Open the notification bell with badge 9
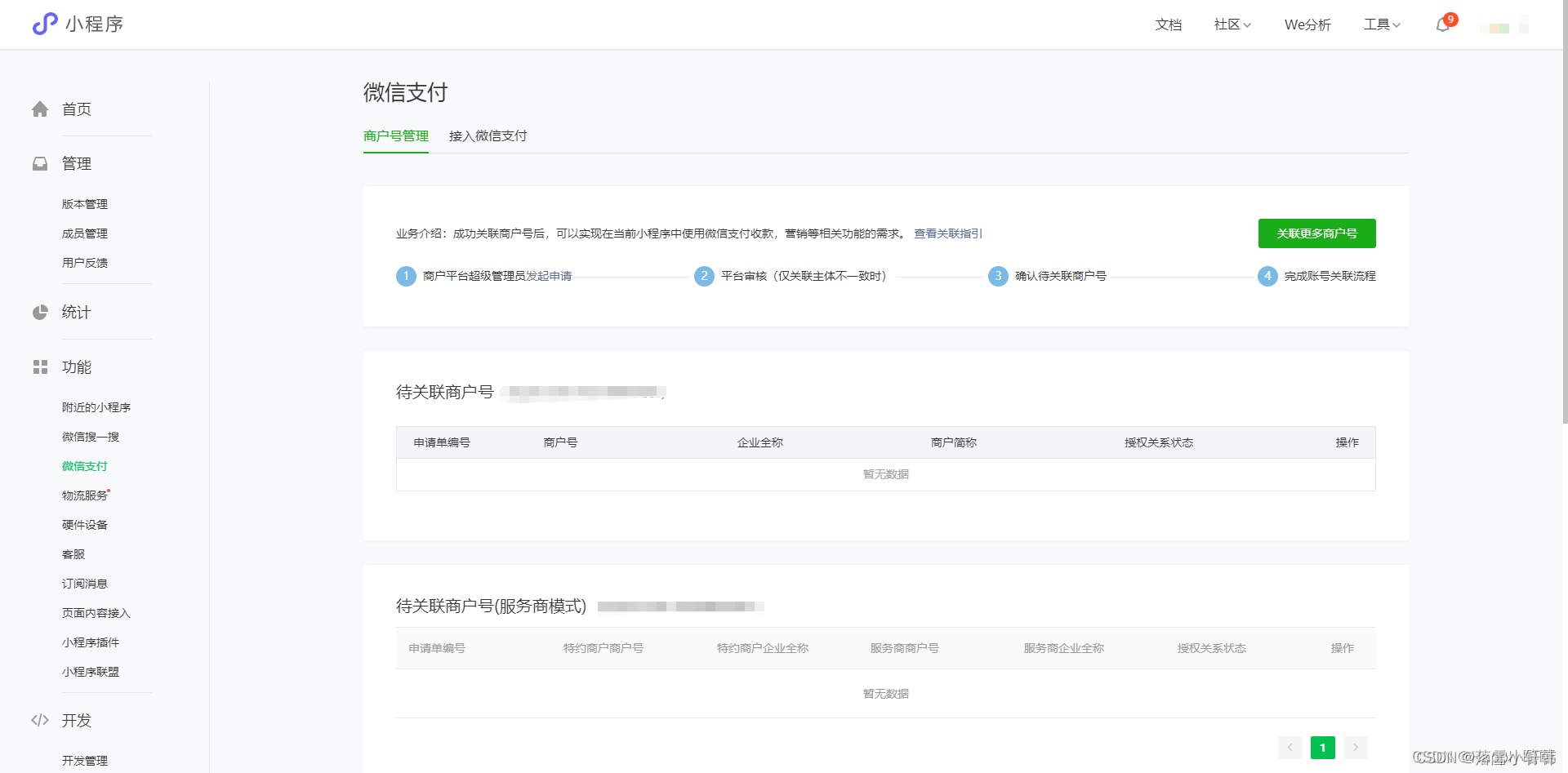 pyautogui.click(x=1442, y=24)
